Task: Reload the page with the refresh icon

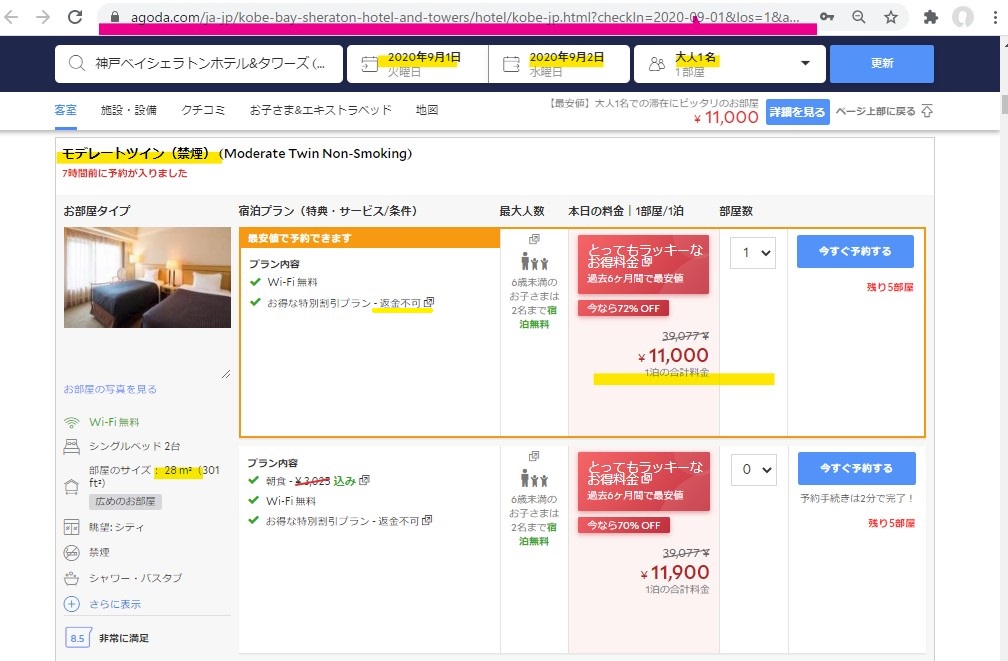Action: coord(75,17)
